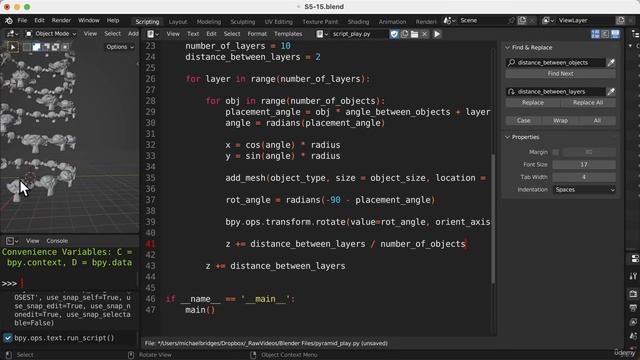Open the Python console editor type selector
Screen dimensions: 640x360
(x=12, y=241)
